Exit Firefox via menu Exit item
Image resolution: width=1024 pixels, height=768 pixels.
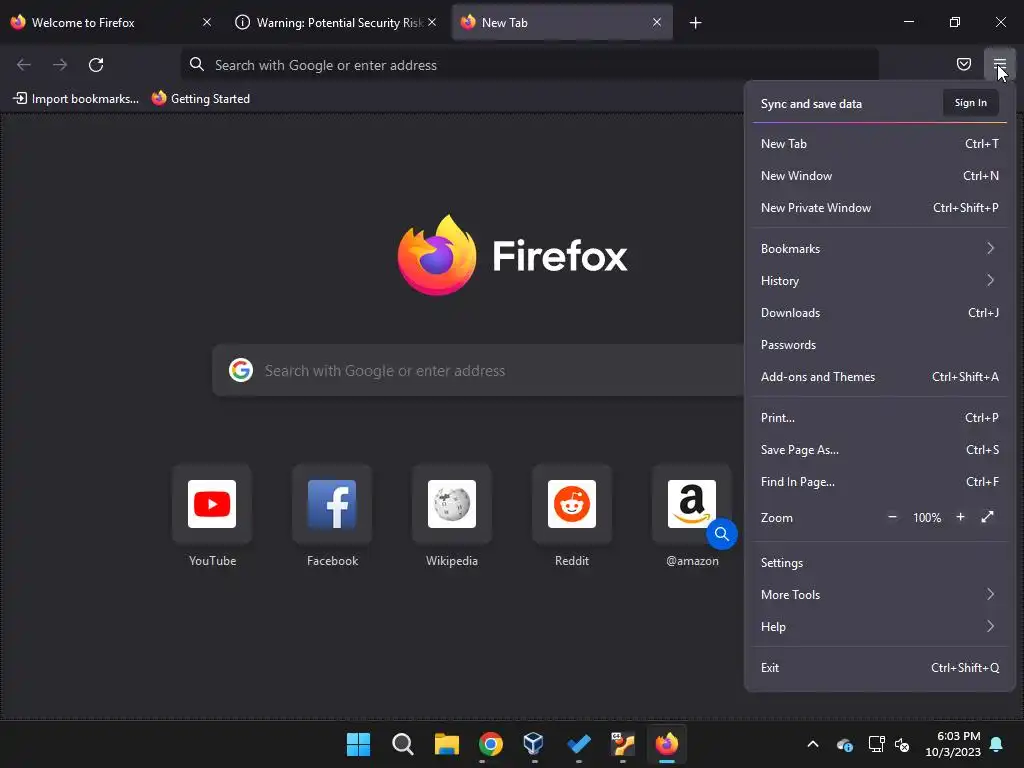pos(879,668)
